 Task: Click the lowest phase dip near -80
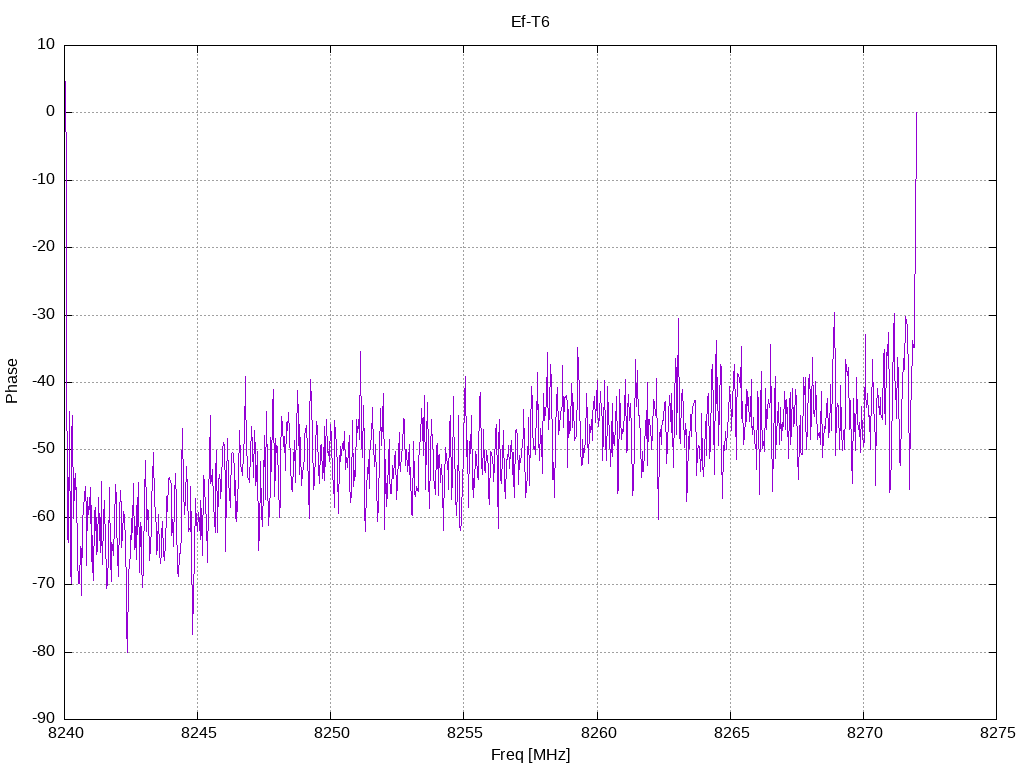click(127, 650)
